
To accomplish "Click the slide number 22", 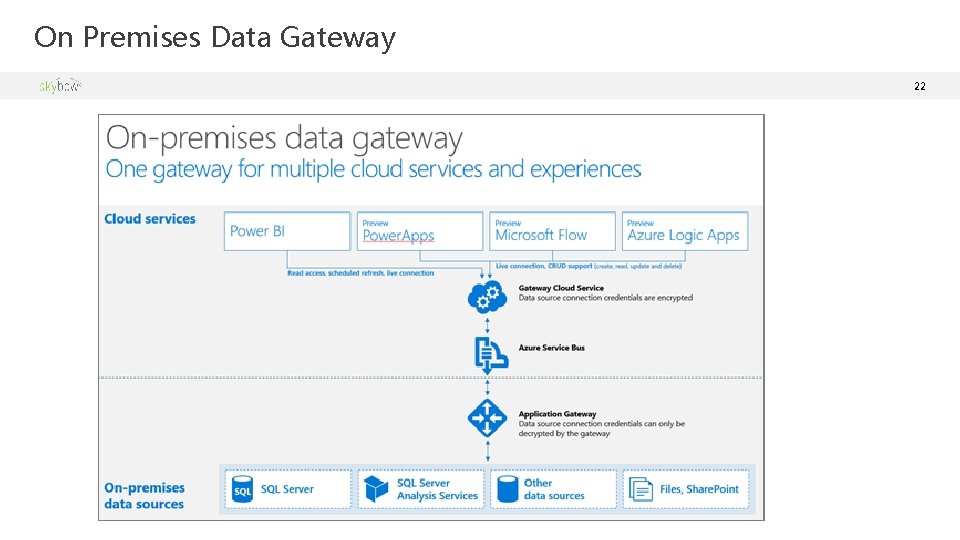I will 920,86.
